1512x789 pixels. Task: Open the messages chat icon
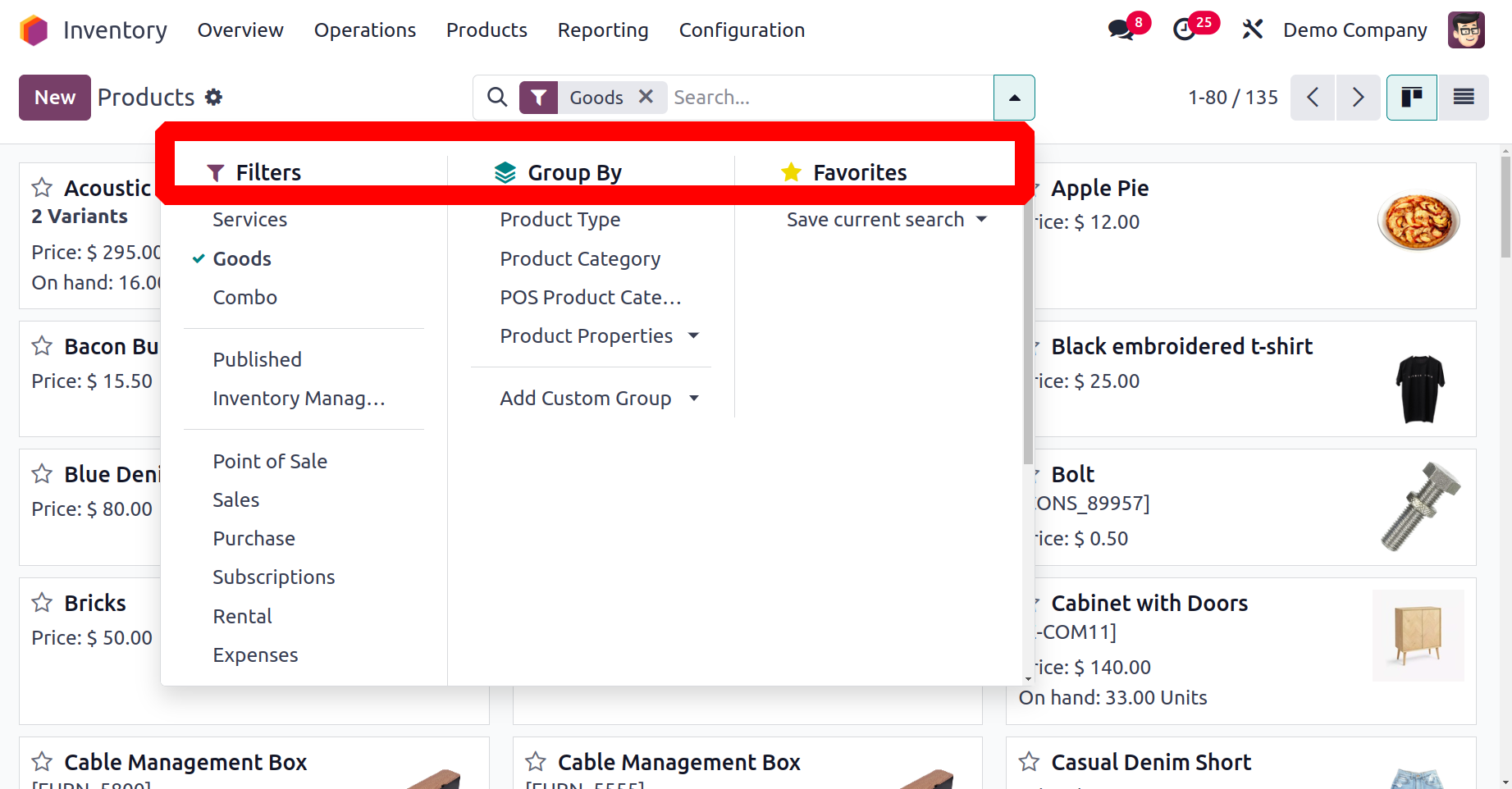1121,30
